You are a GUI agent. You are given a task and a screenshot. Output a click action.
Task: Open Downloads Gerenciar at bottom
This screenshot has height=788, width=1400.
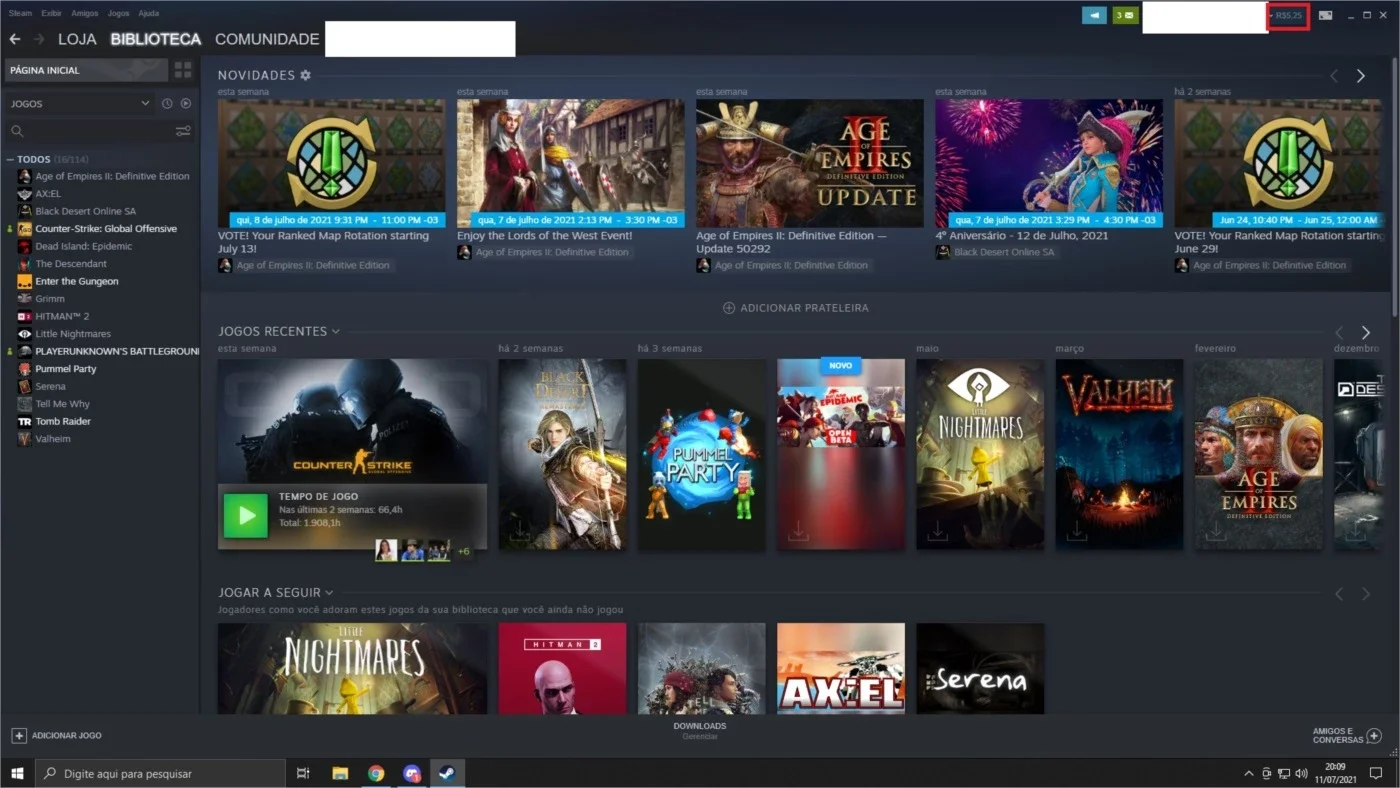700,731
